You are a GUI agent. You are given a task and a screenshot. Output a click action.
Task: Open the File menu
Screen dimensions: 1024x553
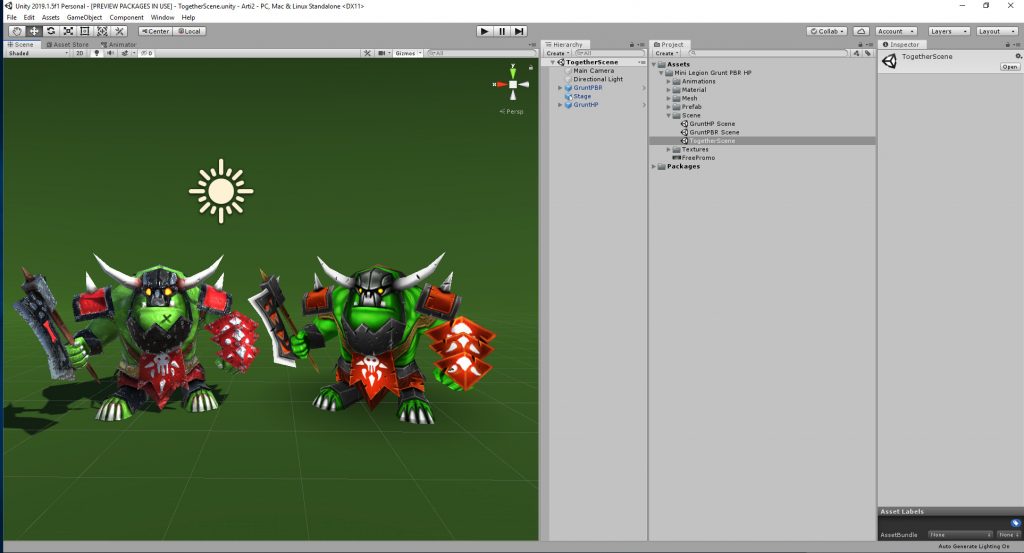coord(12,18)
